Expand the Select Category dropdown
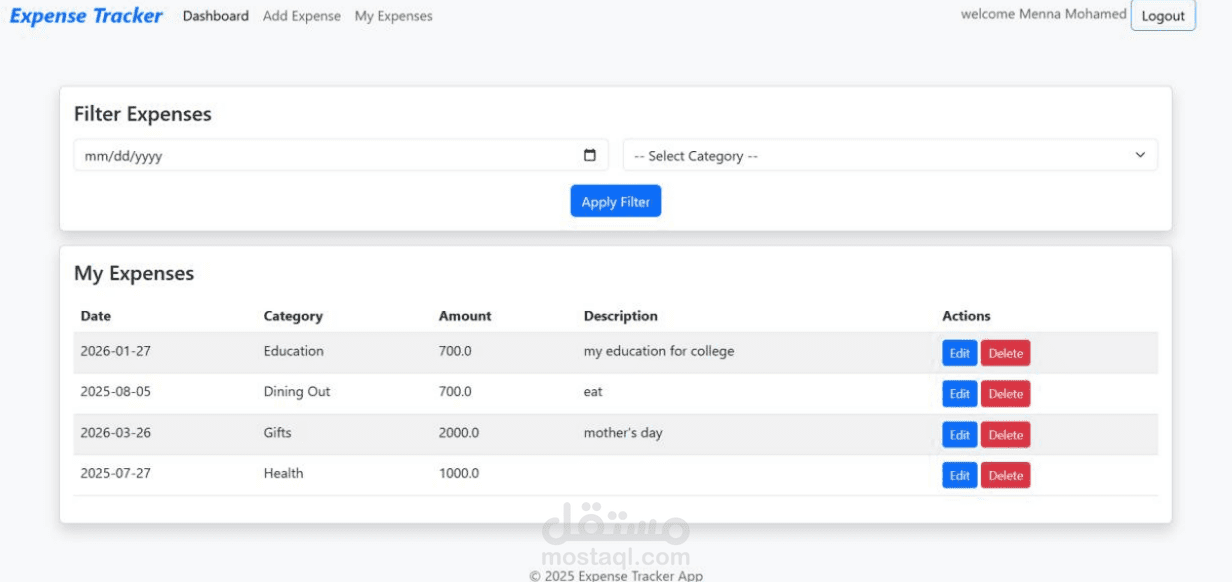This screenshot has height=582, width=1232. point(890,155)
